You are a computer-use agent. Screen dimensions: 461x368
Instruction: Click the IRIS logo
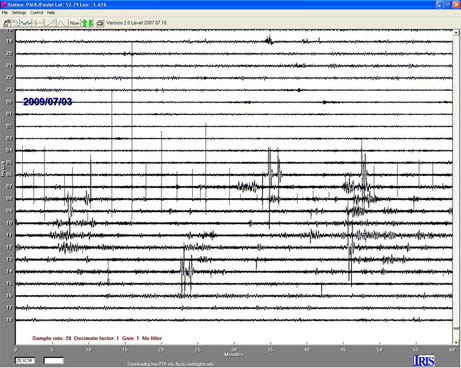424,361
